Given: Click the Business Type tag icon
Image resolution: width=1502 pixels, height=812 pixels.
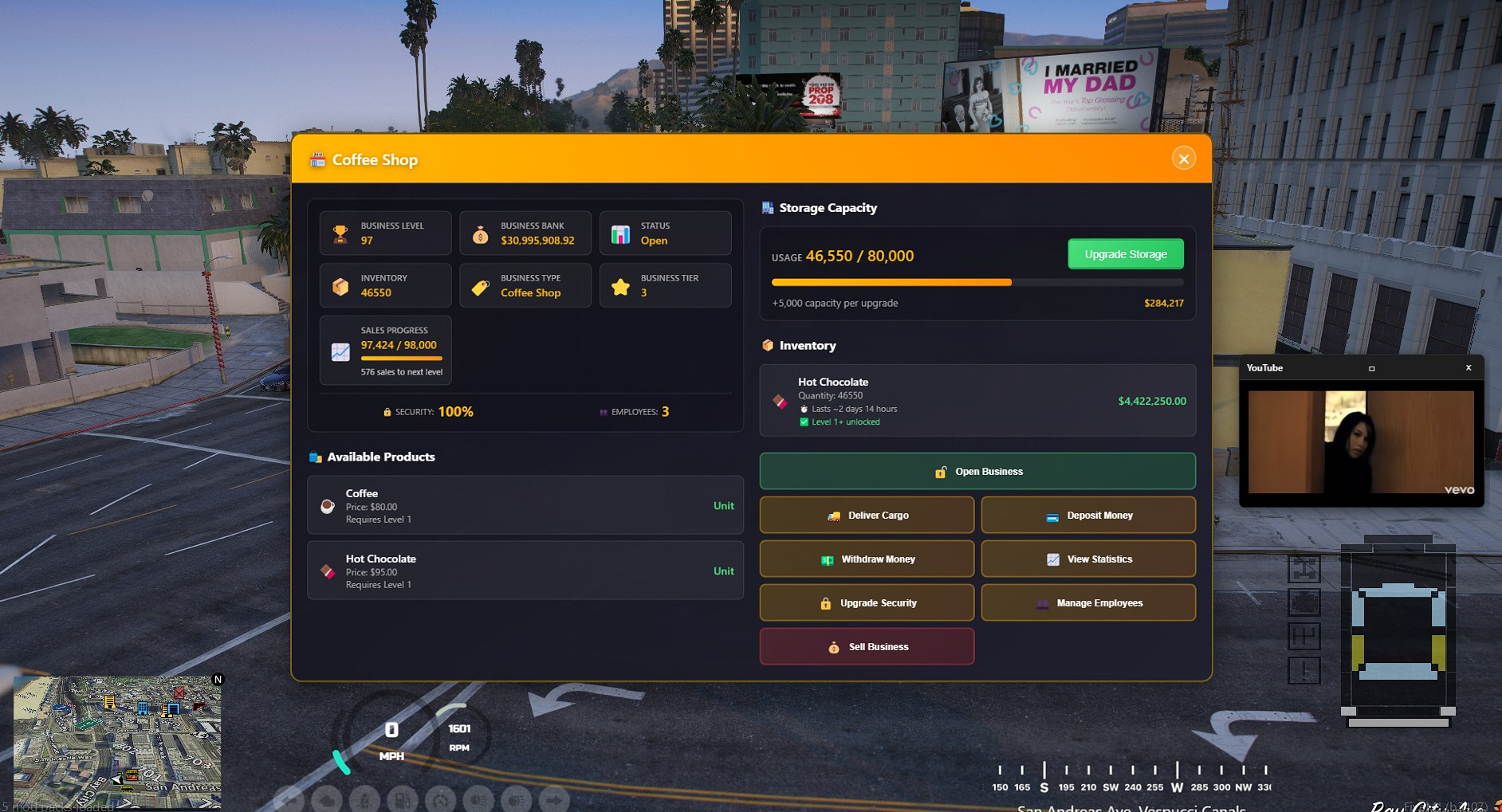Looking at the screenshot, I should (x=480, y=286).
